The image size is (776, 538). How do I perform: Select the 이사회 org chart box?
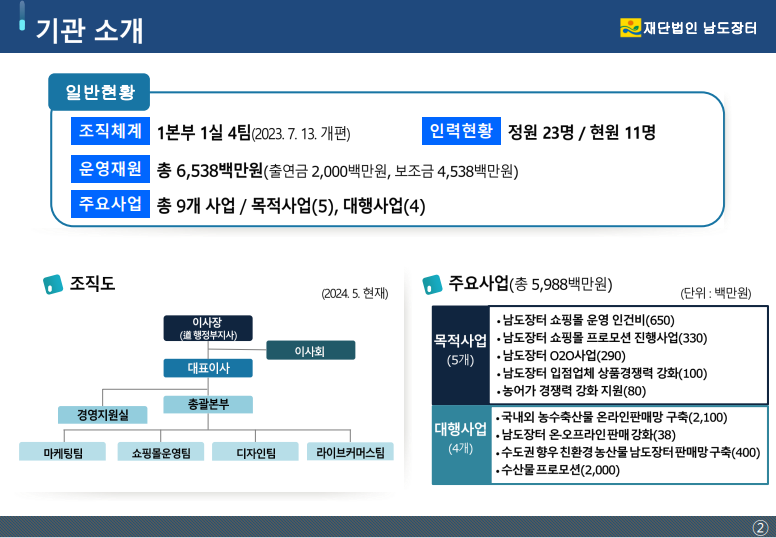(x=310, y=350)
